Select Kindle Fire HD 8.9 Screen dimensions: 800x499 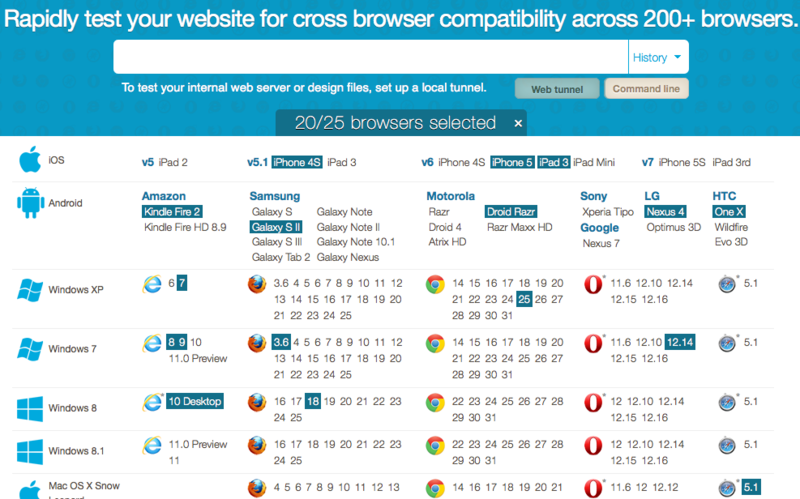[x=185, y=227]
